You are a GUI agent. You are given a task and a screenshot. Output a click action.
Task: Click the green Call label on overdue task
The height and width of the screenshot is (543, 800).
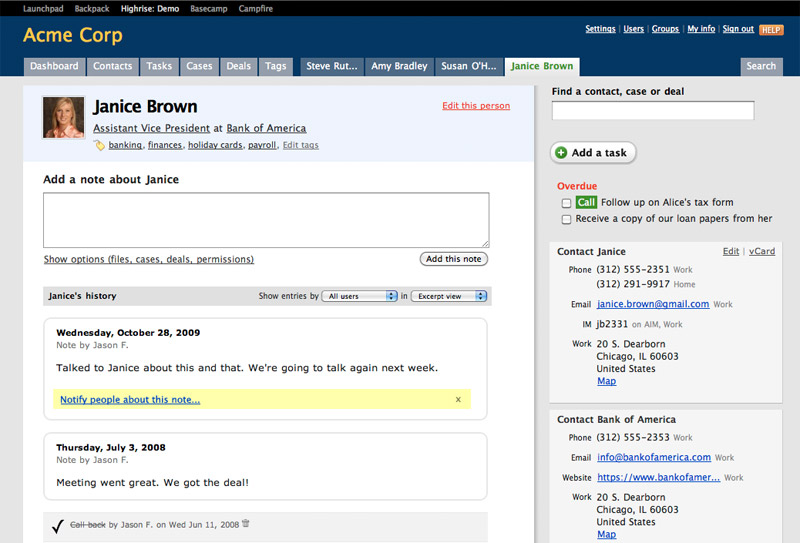coord(586,202)
